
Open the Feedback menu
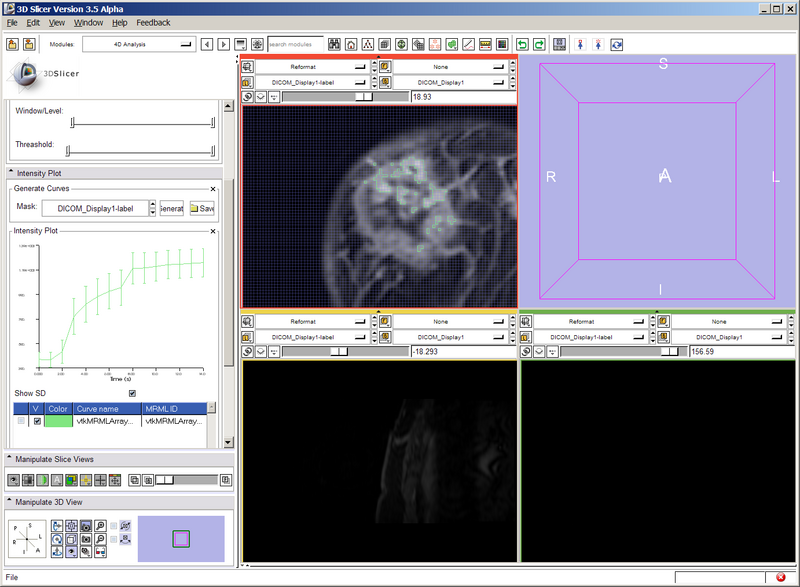tap(153, 22)
